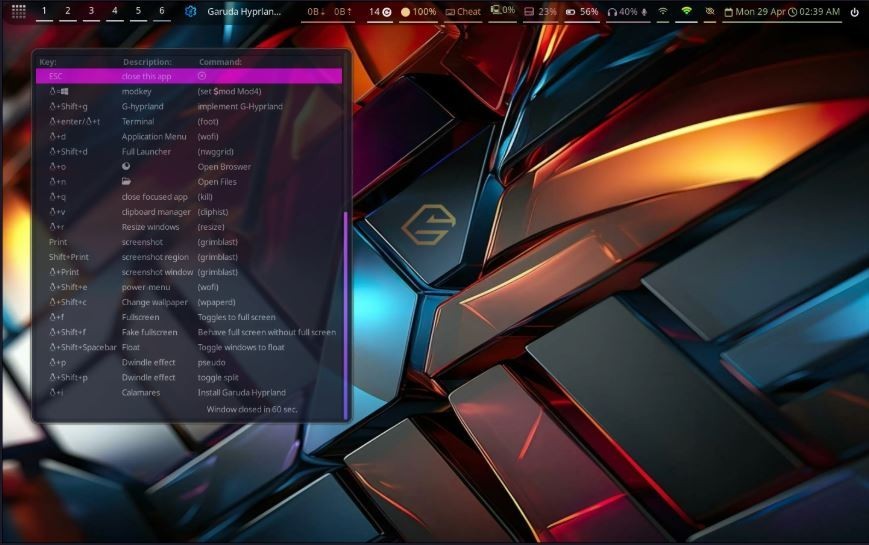
Task: Click the upload speed 0B indicator
Action: coord(343,11)
